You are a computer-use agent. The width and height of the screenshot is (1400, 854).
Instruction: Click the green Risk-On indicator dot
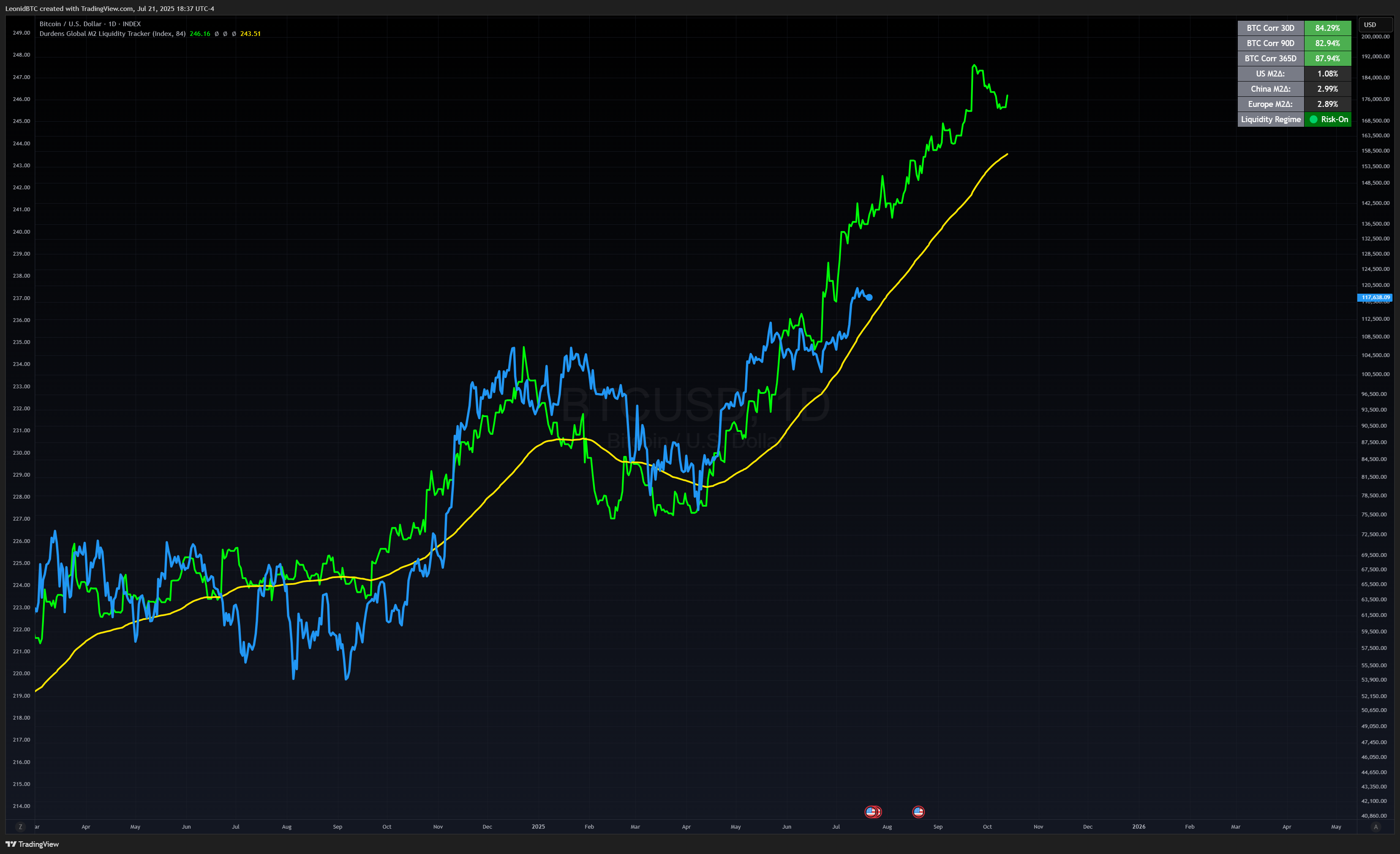coord(1314,119)
